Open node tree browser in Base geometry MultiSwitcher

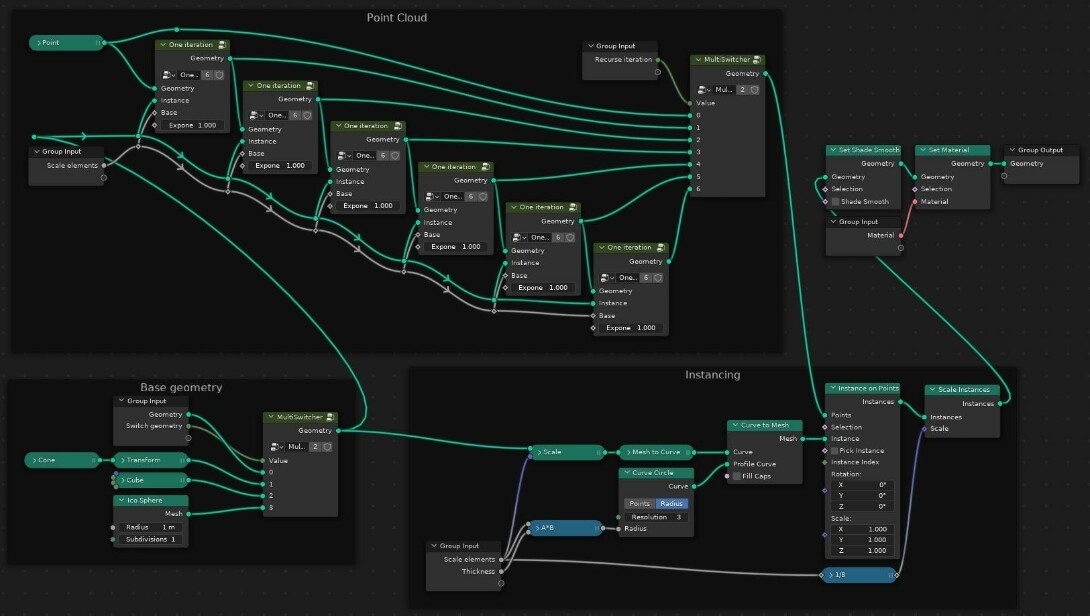click(x=277, y=446)
